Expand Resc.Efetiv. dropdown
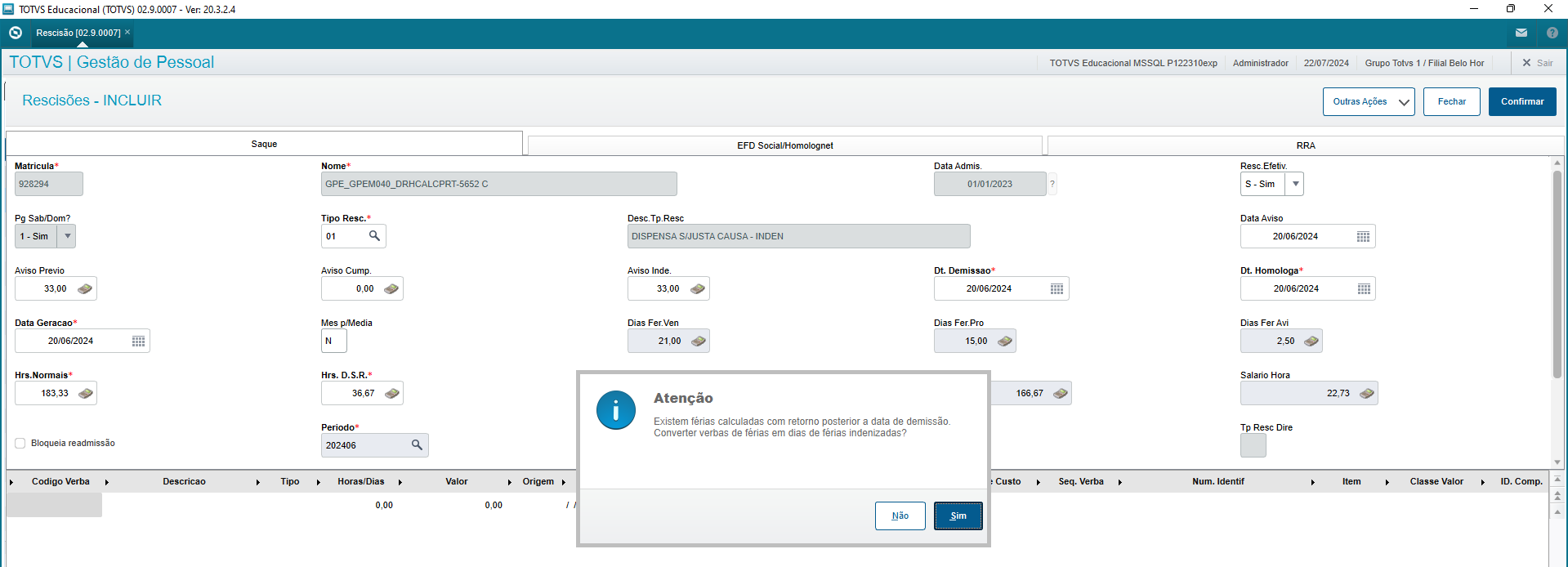The width and height of the screenshot is (1568, 567). (1295, 184)
